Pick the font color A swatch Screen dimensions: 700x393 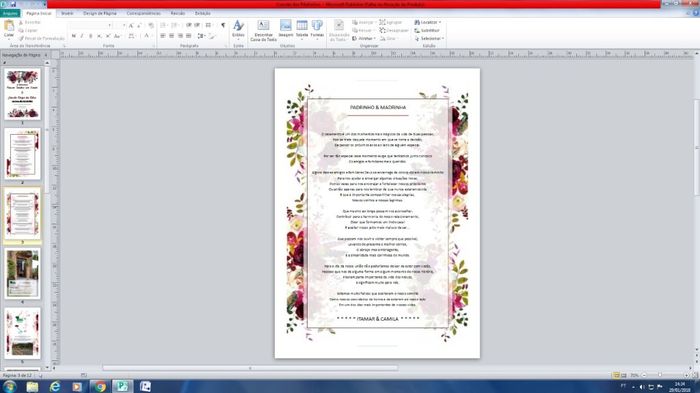147,36
